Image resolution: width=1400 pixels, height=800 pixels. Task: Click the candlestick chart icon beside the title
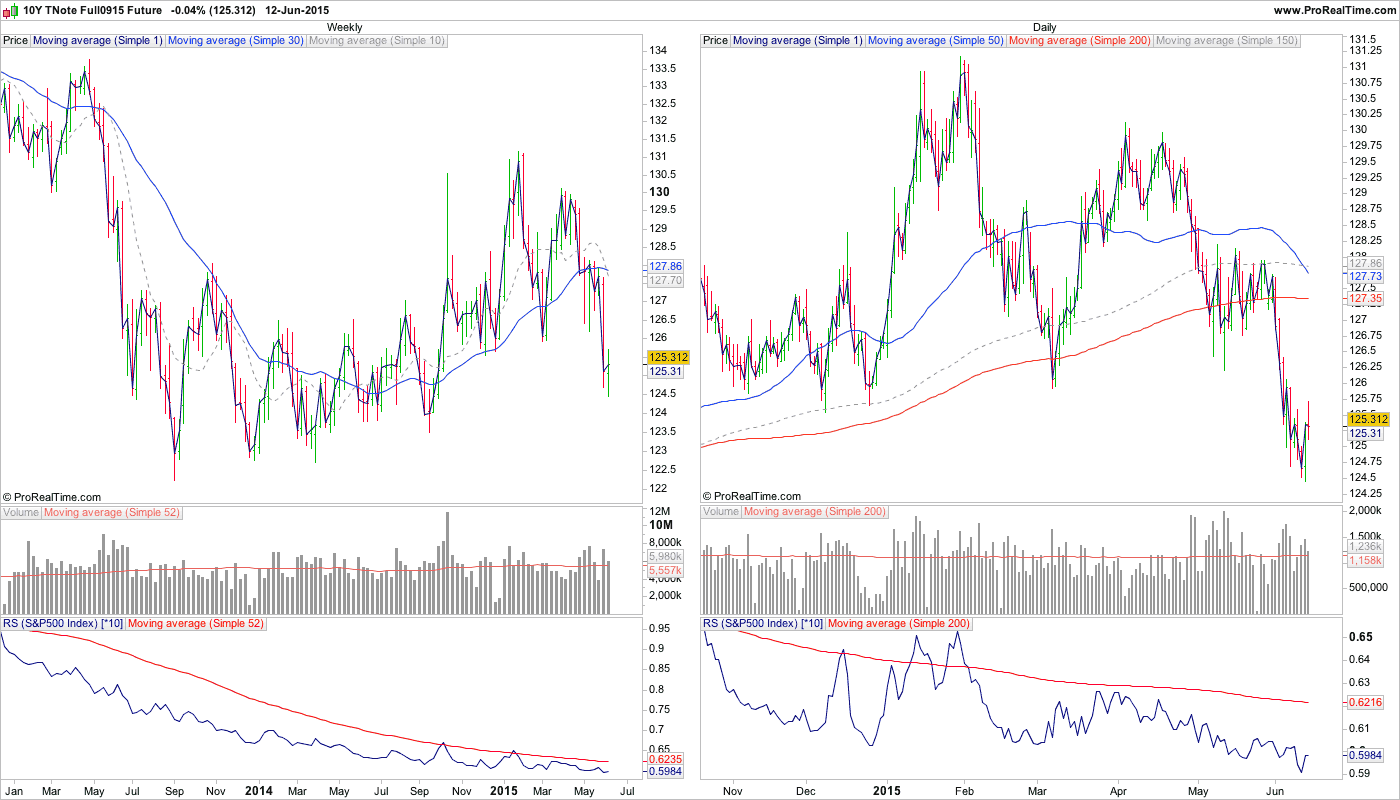[10, 10]
